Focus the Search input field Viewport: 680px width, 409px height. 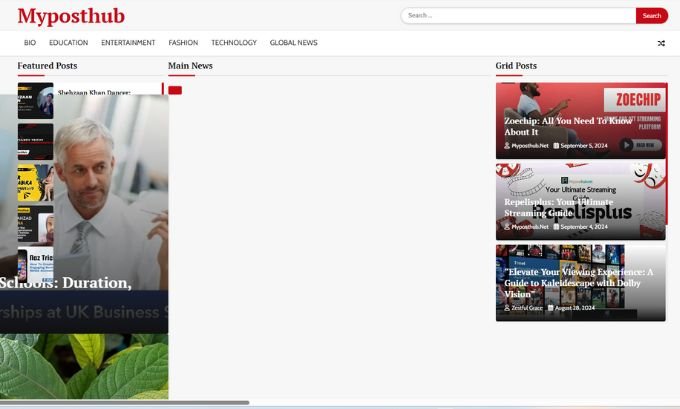point(518,16)
